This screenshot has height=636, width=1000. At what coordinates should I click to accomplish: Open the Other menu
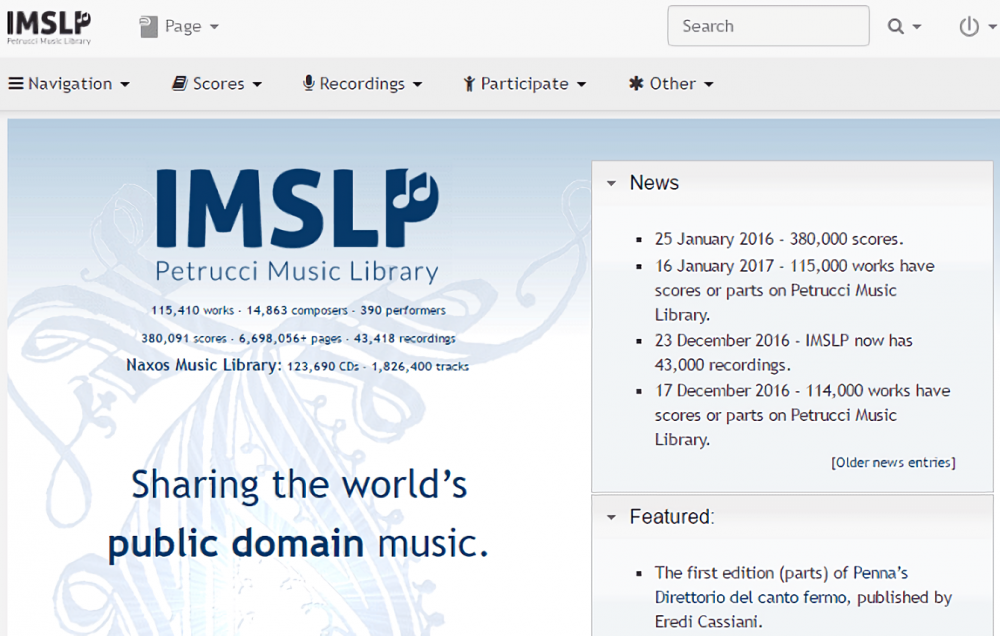(671, 84)
